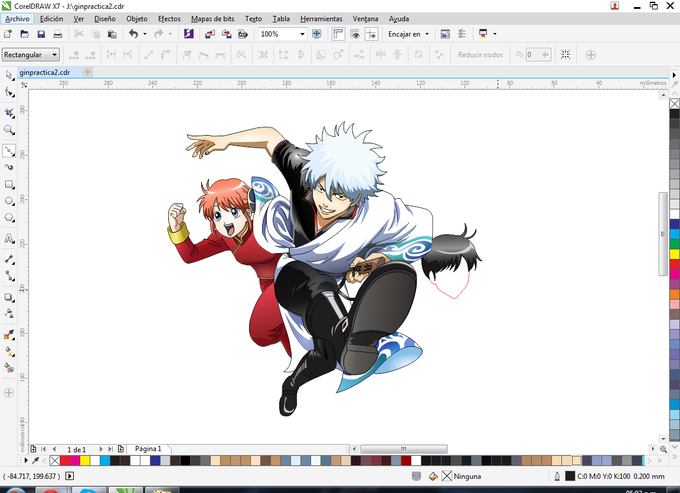Open the Efectos menu
Image resolution: width=680 pixels, height=493 pixels.
(169, 19)
